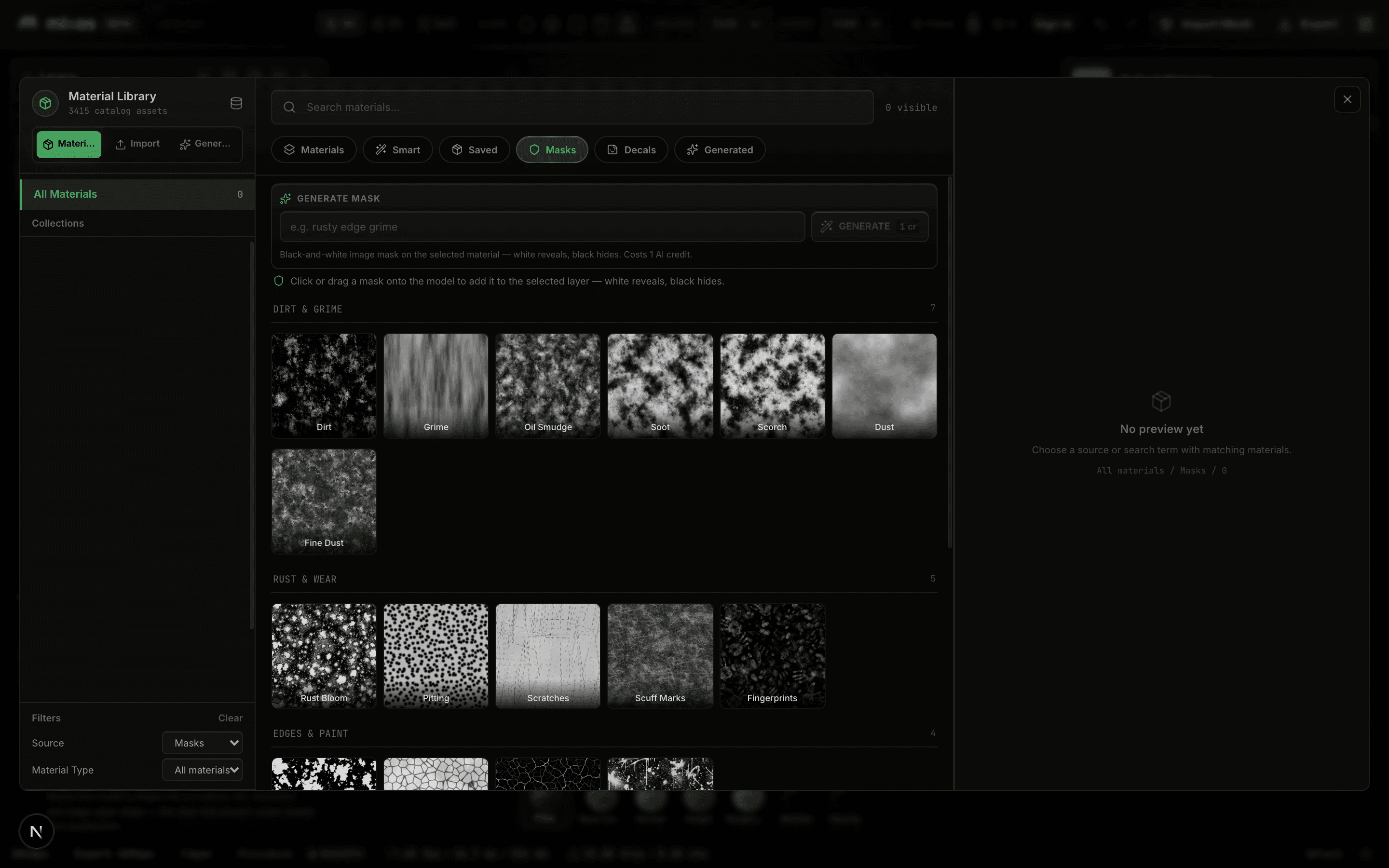
Task: Open the Source dropdown
Action: (x=203, y=743)
